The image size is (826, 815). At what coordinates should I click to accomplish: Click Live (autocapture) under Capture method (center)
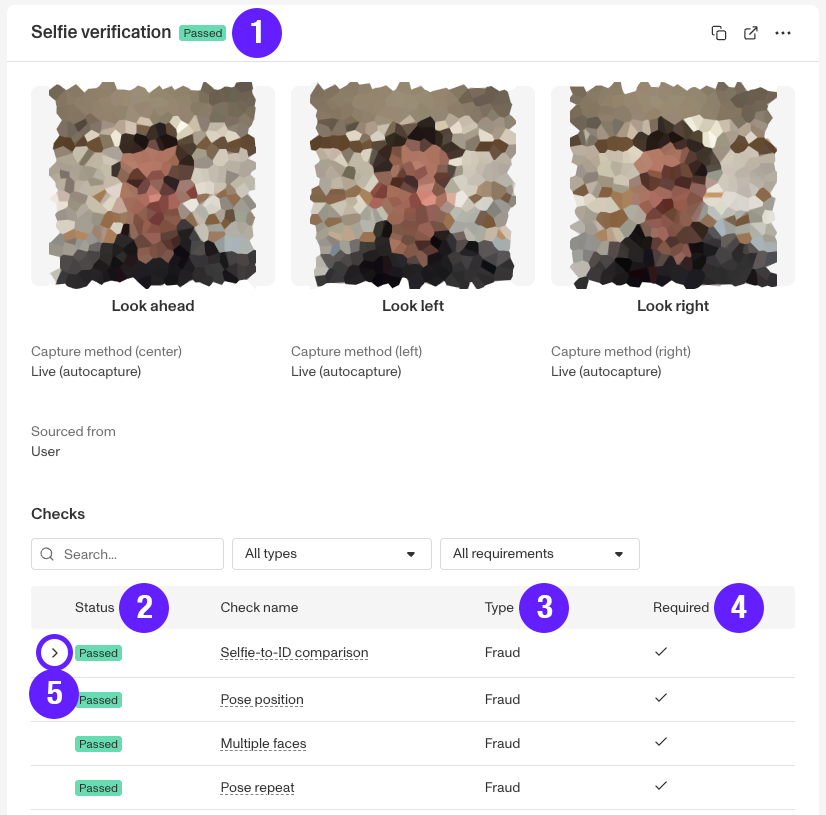pyautogui.click(x=86, y=371)
